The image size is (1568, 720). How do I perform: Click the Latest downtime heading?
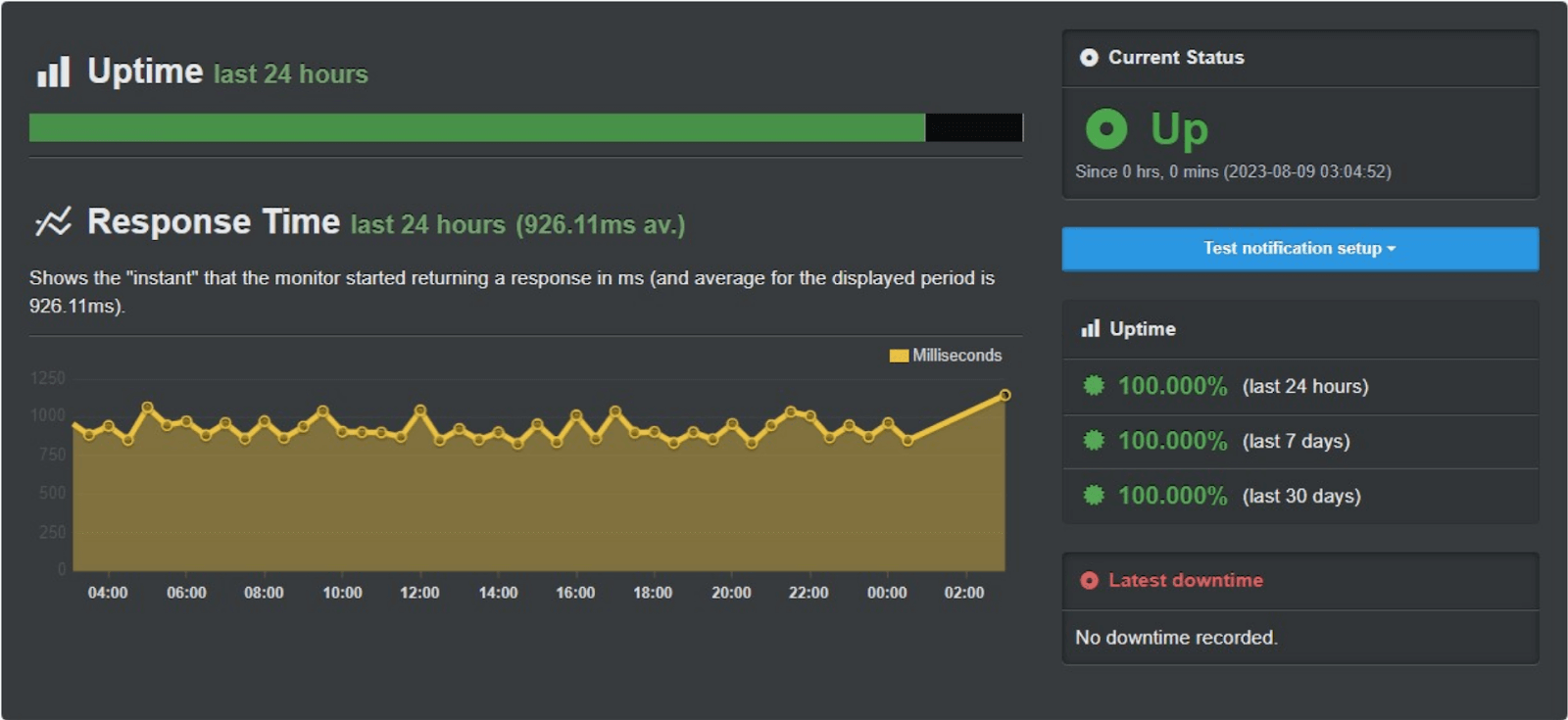tap(1186, 580)
